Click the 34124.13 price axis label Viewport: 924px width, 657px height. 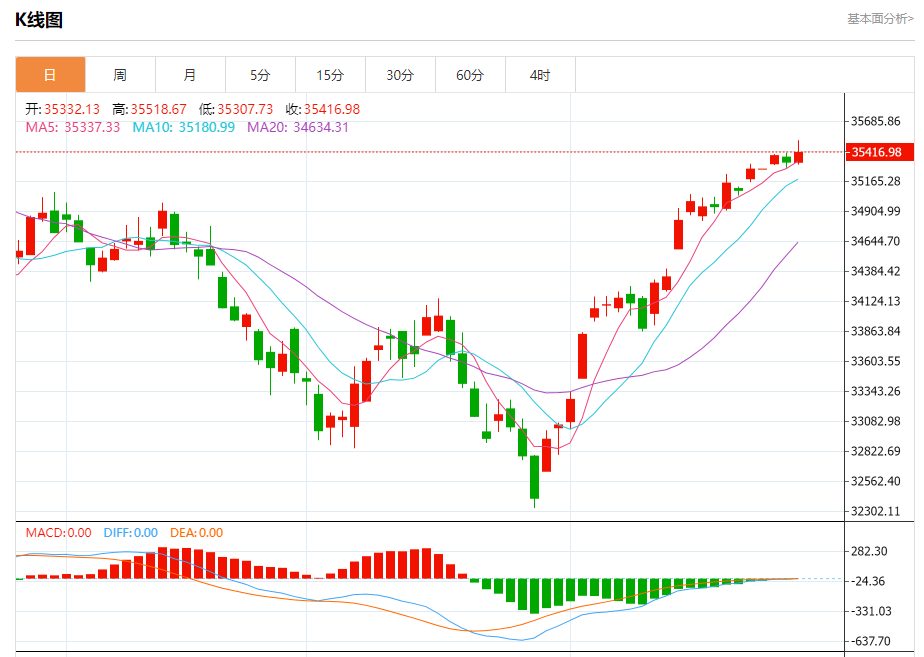pyautogui.click(x=876, y=301)
